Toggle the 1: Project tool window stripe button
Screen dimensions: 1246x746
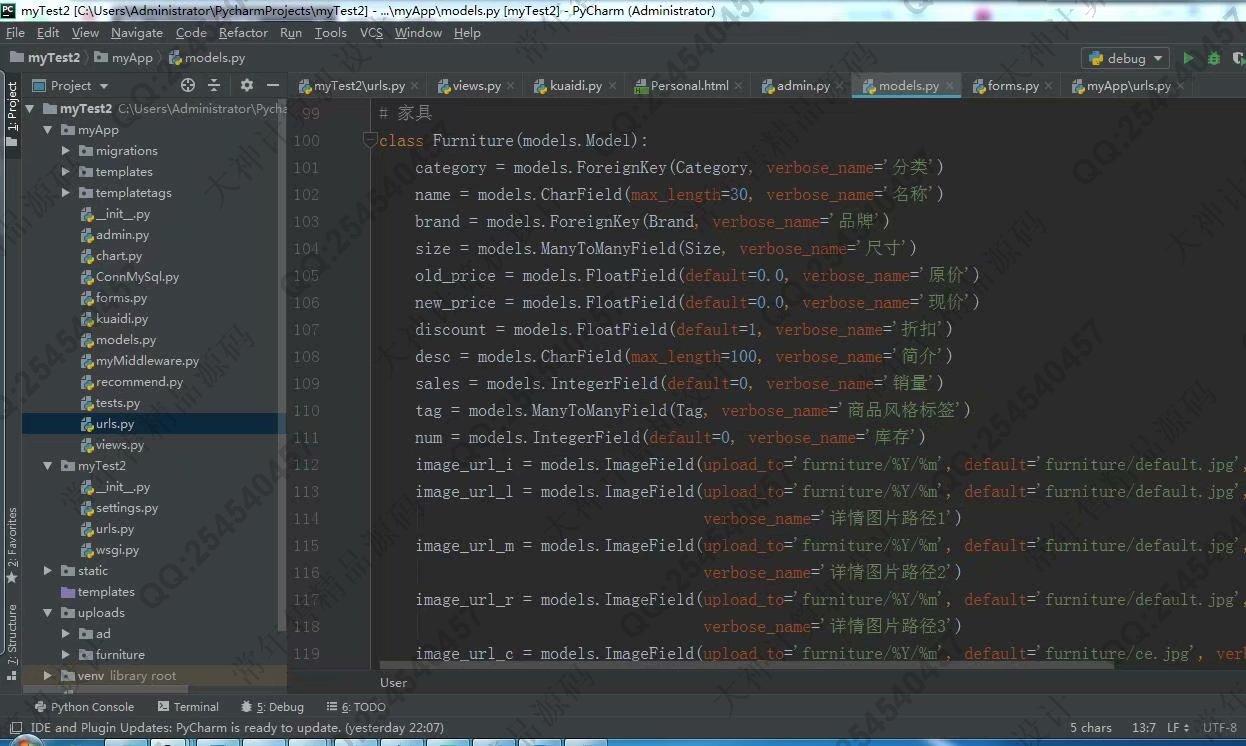(12, 113)
